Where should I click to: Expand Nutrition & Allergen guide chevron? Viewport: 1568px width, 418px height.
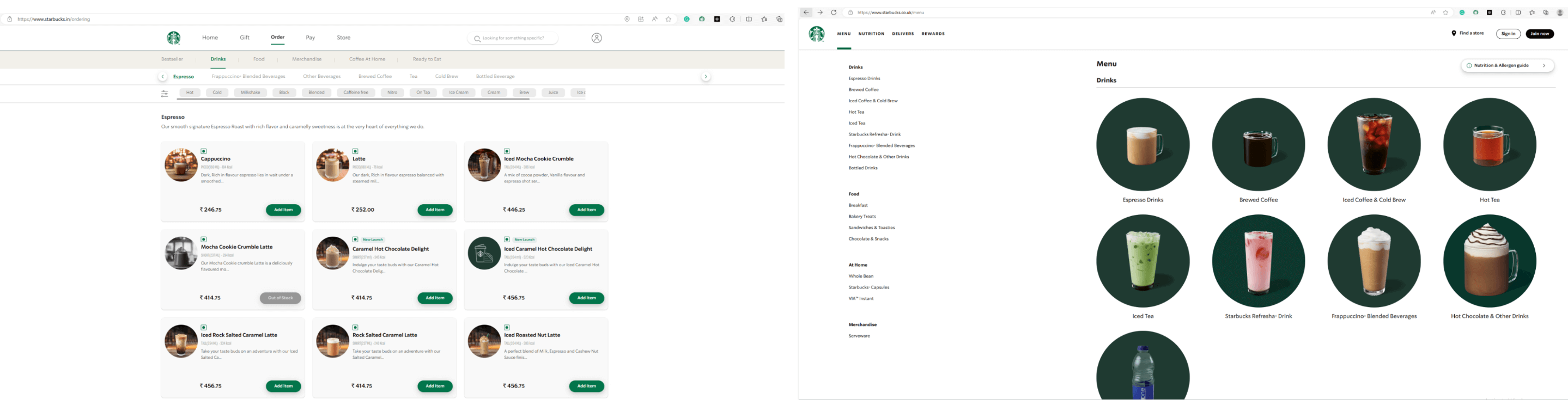point(1544,66)
